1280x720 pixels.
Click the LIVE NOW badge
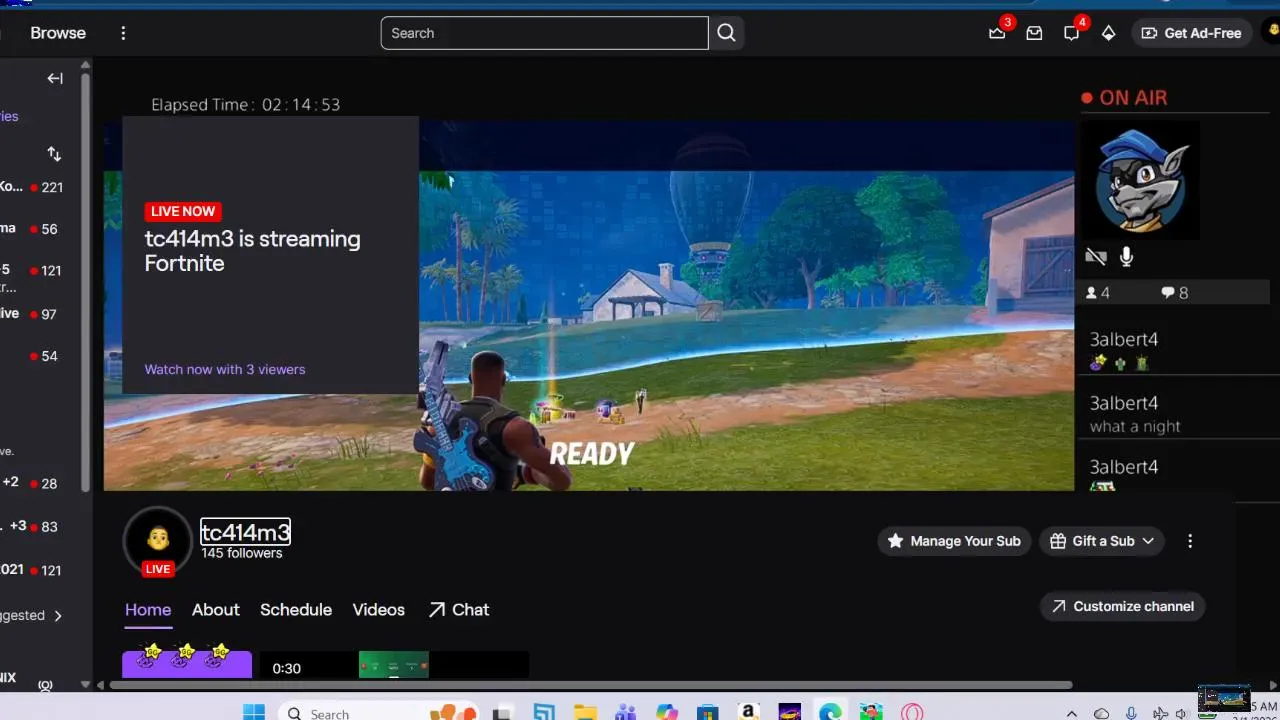click(x=183, y=211)
